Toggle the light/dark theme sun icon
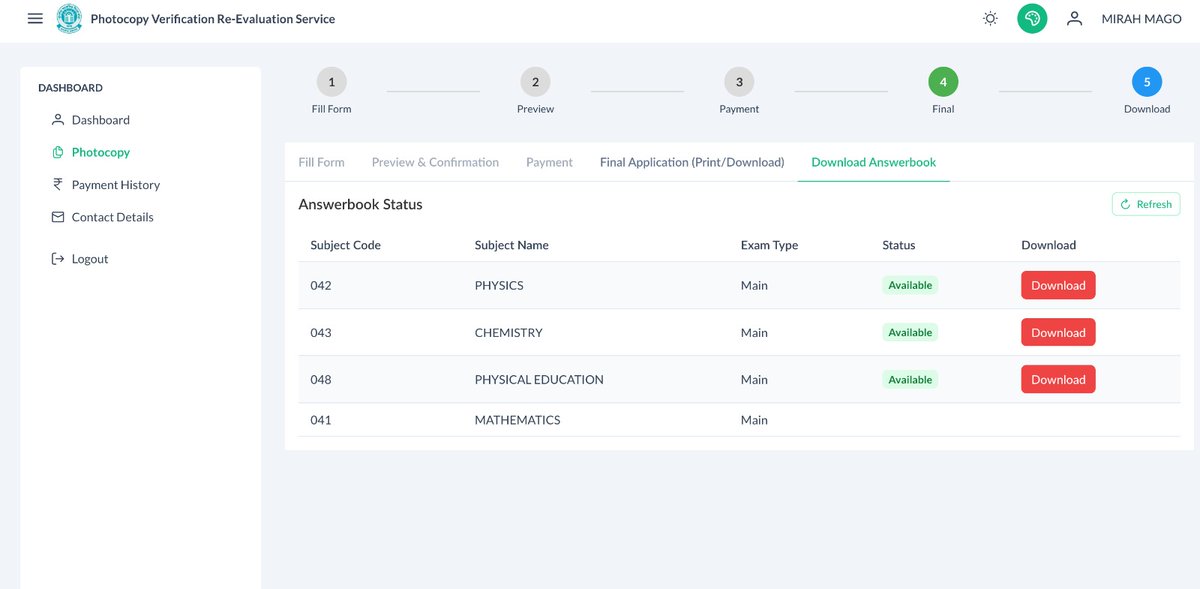 click(990, 18)
